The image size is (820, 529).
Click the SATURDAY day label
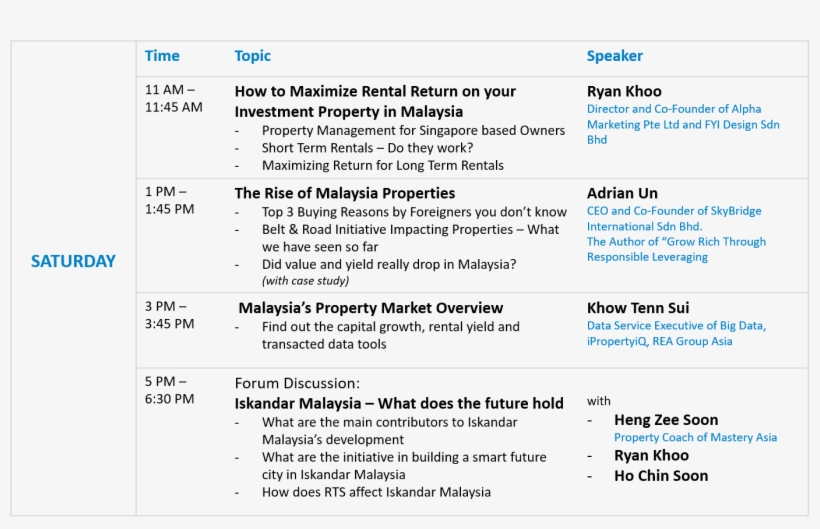[73, 261]
